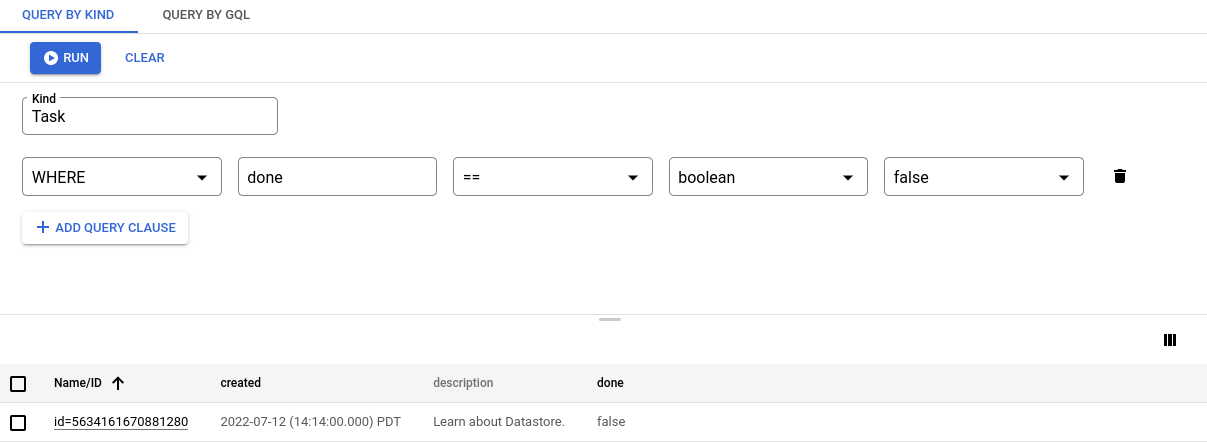1207x442 pixels.
Task: Clear the current query
Action: [144, 58]
